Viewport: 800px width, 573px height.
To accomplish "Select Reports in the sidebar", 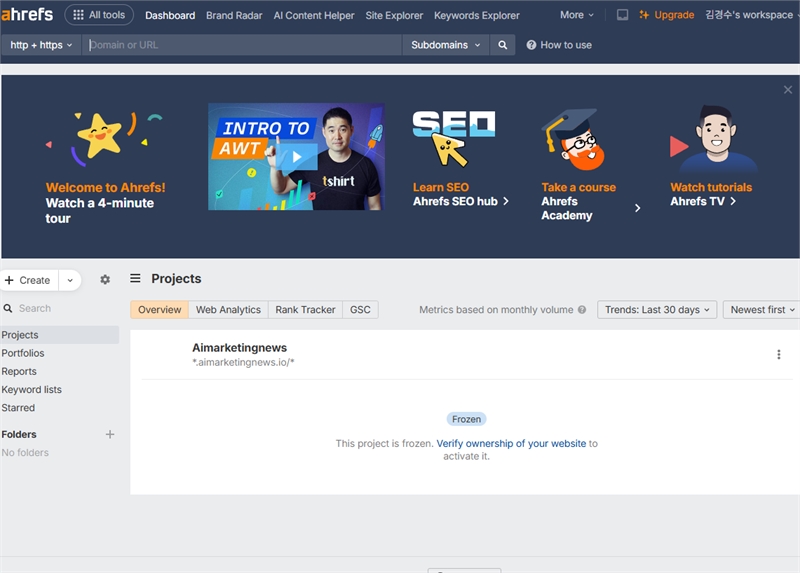I will [19, 371].
